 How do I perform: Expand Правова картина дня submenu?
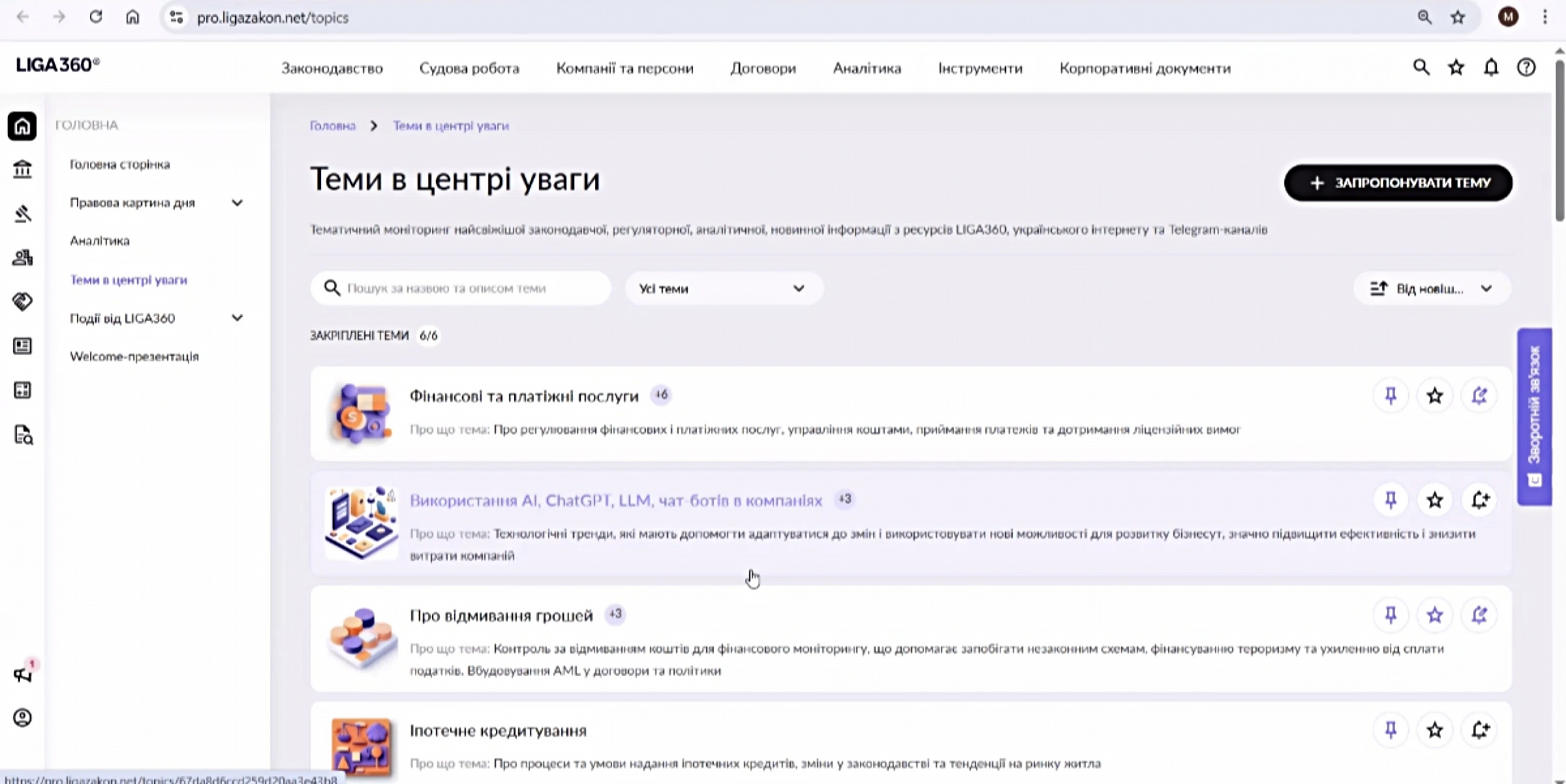coord(237,203)
